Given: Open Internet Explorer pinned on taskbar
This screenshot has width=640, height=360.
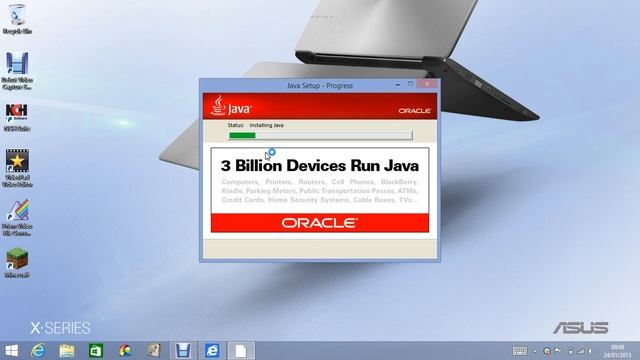Looking at the screenshot, I should pos(38,351).
